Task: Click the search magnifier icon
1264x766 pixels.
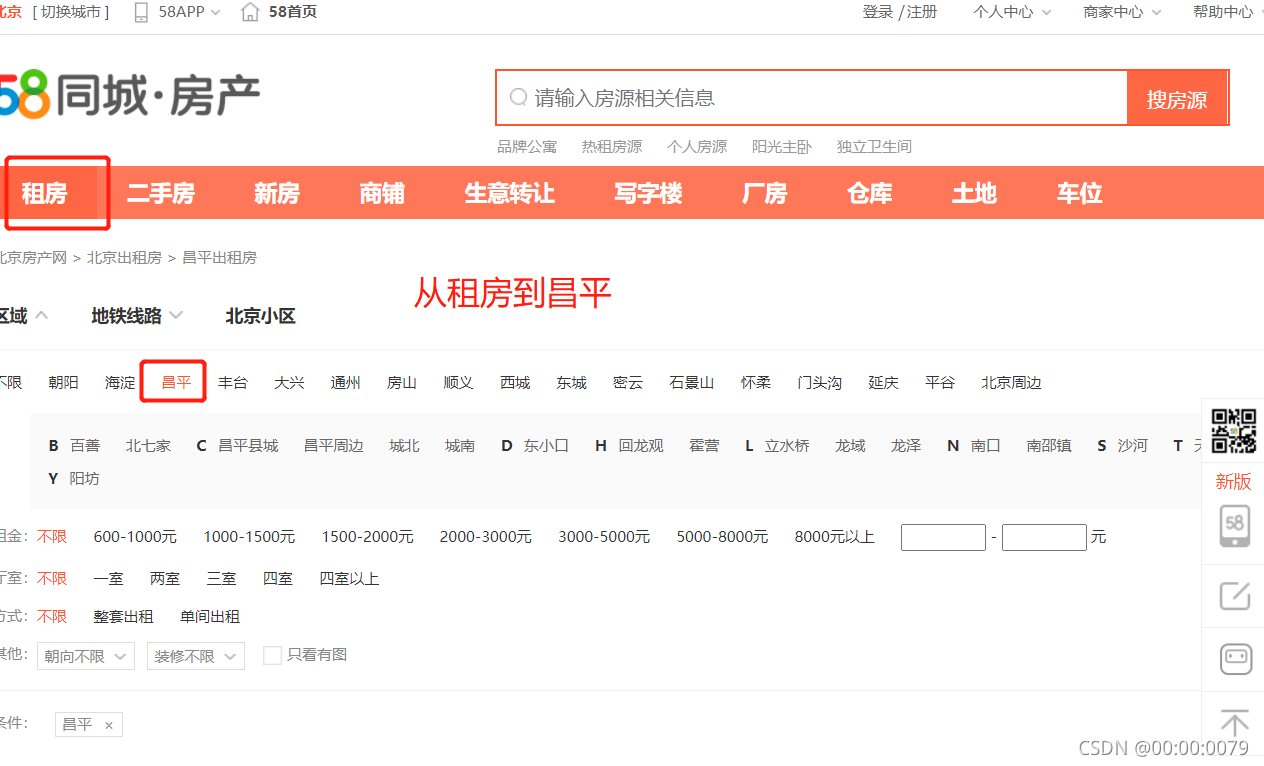Action: [x=518, y=97]
